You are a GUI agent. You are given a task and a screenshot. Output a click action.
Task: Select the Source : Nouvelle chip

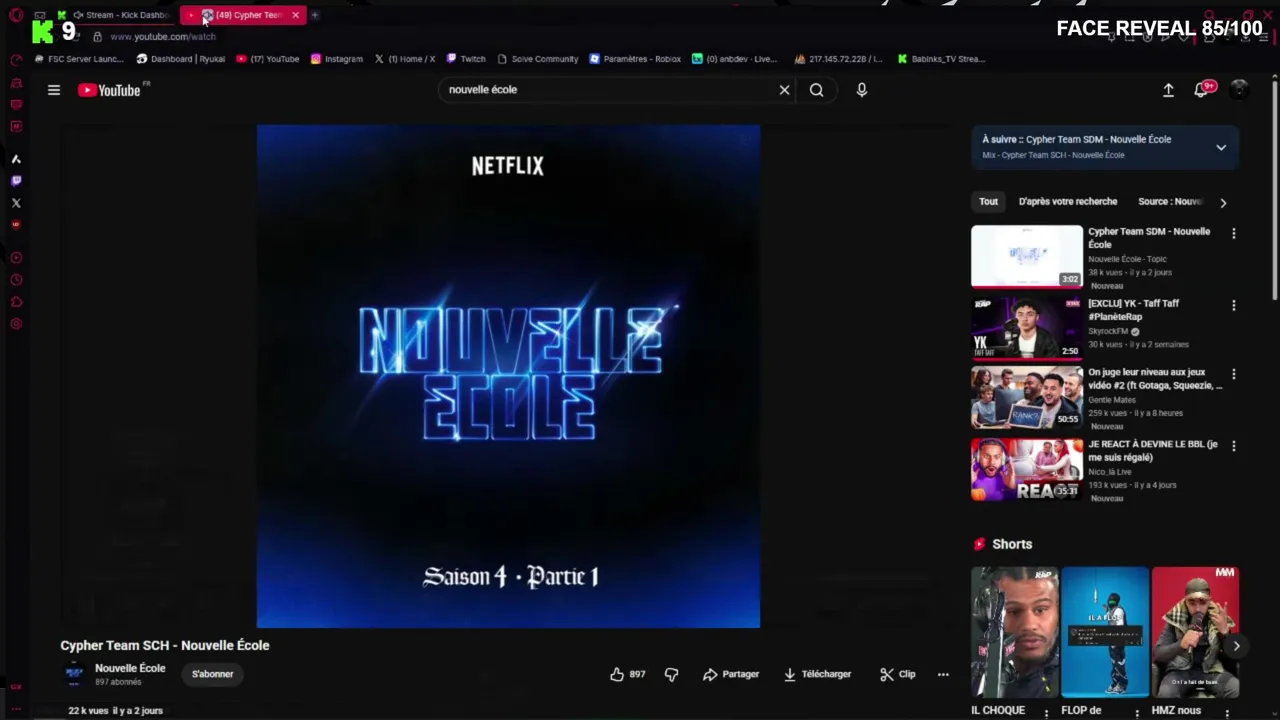(x=1169, y=201)
